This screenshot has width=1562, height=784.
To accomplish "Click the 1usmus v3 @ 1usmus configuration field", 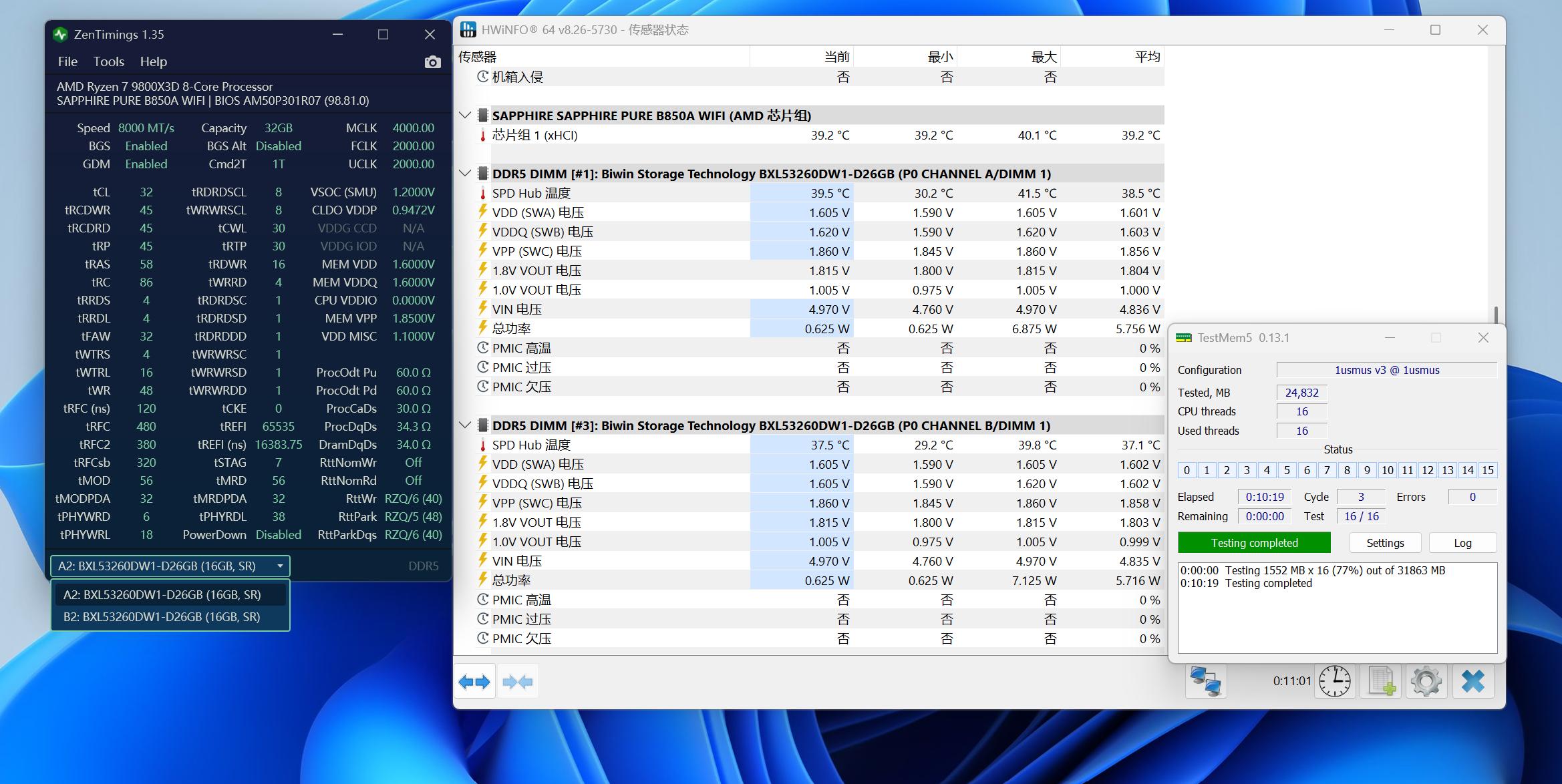I will point(1386,370).
